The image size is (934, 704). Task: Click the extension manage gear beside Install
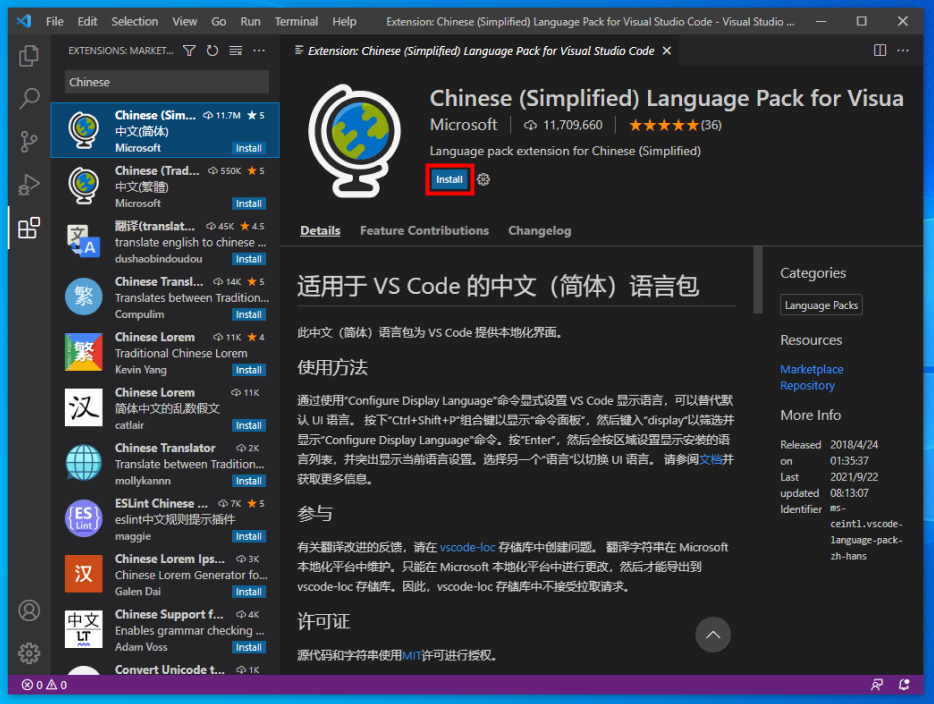point(484,179)
